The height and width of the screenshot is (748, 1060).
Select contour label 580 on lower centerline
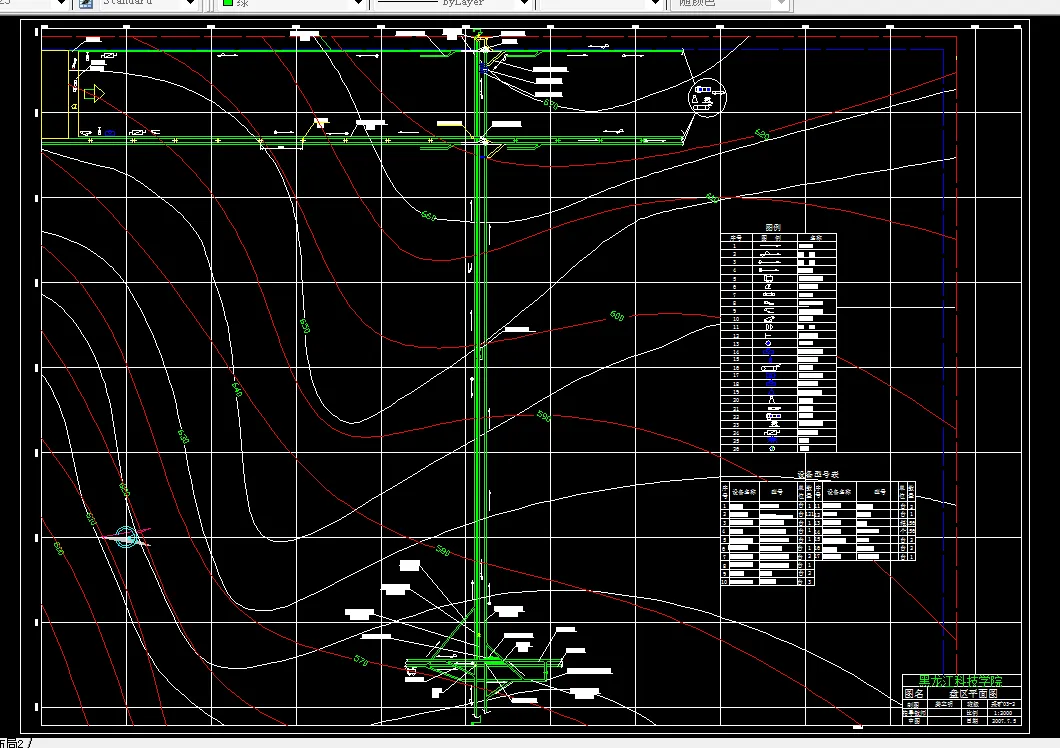(x=443, y=551)
